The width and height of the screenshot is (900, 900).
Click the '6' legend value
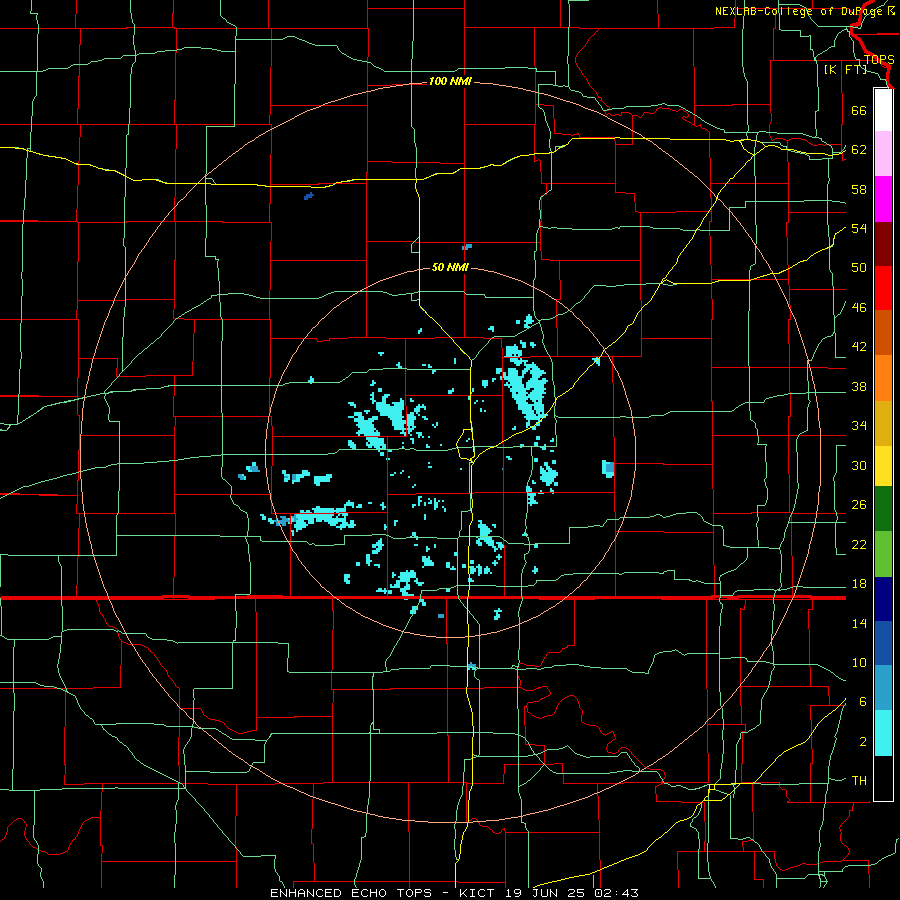click(862, 701)
